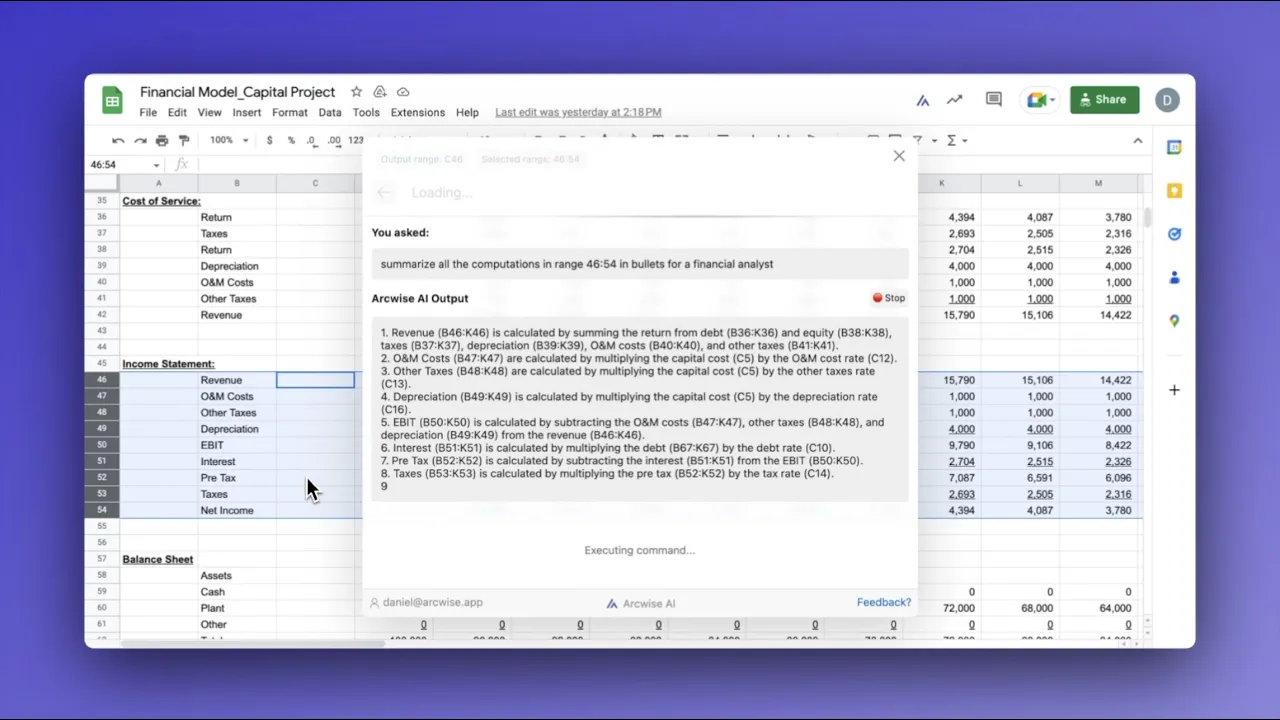The height and width of the screenshot is (720, 1280).
Task: Click the Share button
Action: (1104, 99)
